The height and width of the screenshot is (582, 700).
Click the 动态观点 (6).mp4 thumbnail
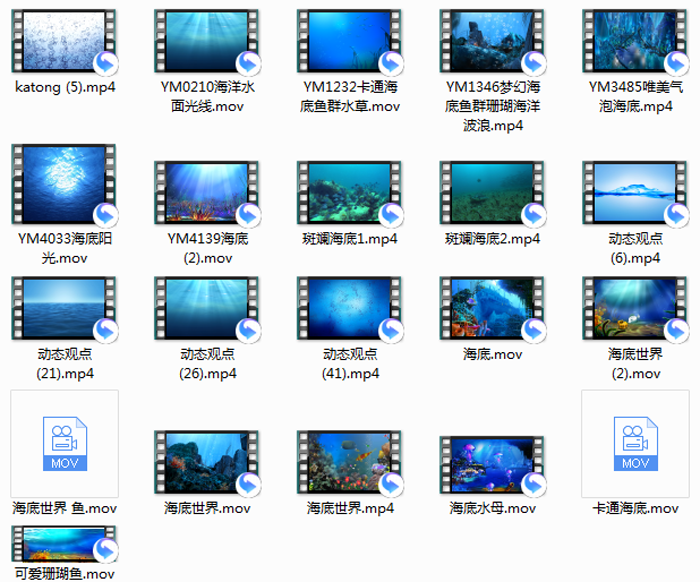(636, 192)
